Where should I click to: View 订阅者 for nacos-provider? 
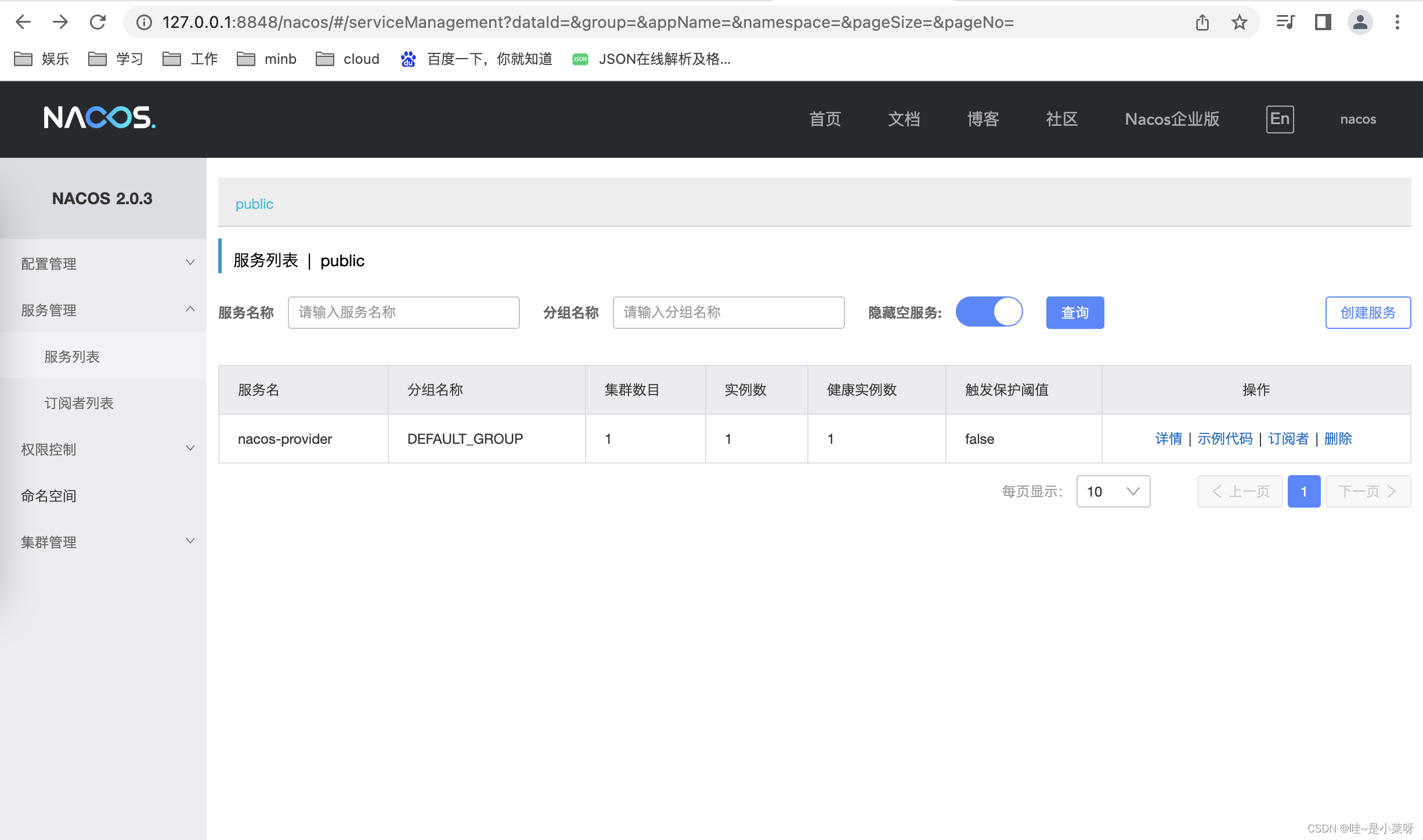pyautogui.click(x=1288, y=439)
